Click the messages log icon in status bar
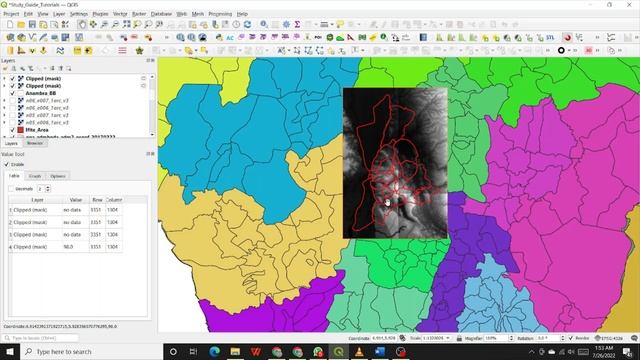The width and height of the screenshot is (640, 360). click(x=634, y=338)
